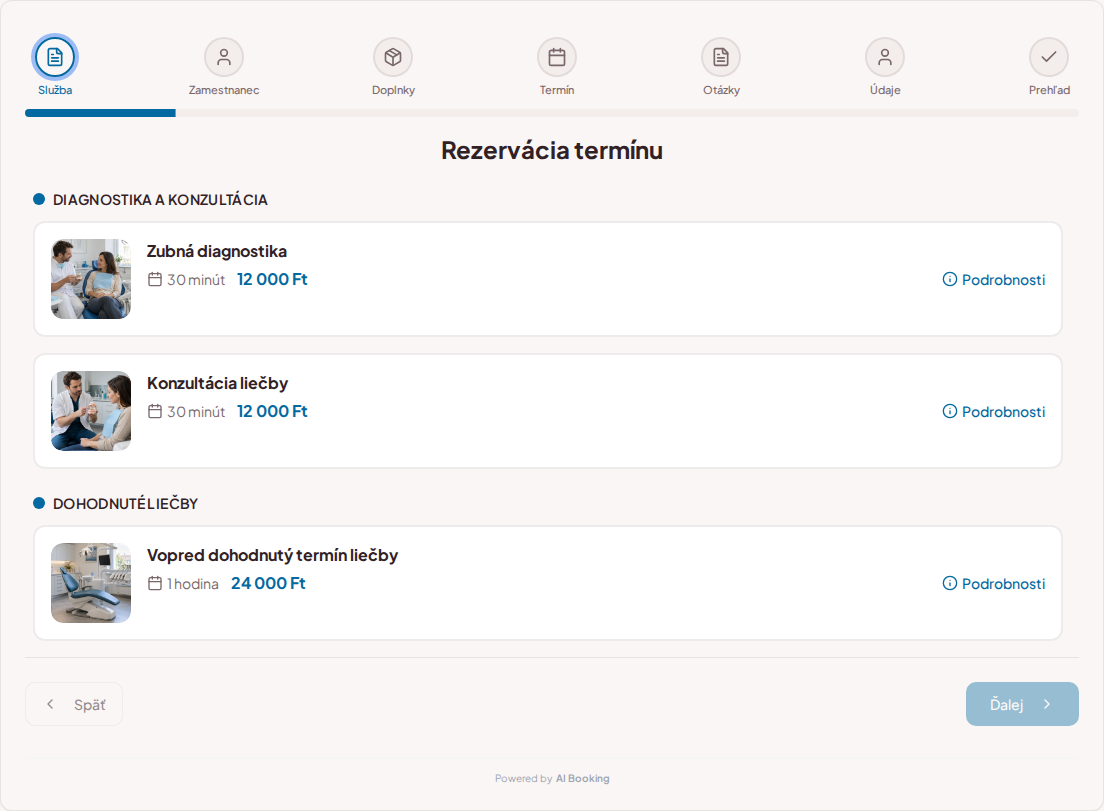Click the blue step progress bar
The height and width of the screenshot is (811, 1104).
(100, 113)
